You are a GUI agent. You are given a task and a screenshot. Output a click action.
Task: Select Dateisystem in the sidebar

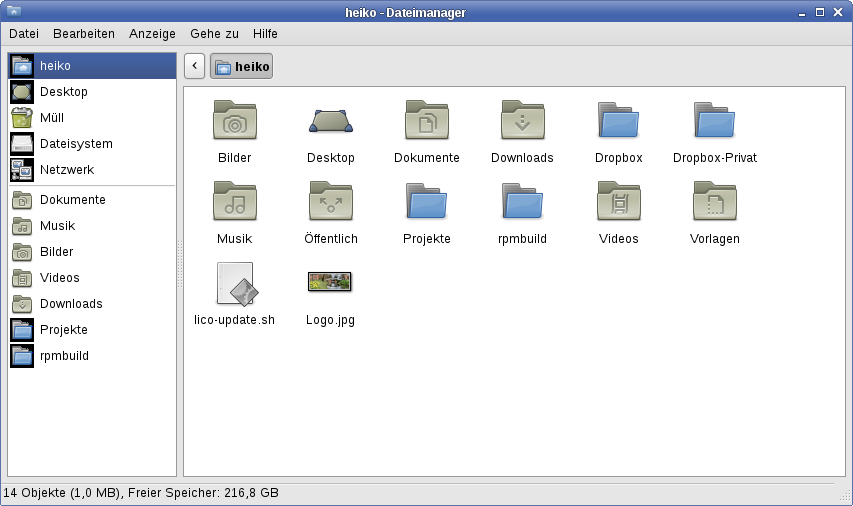coord(76,144)
